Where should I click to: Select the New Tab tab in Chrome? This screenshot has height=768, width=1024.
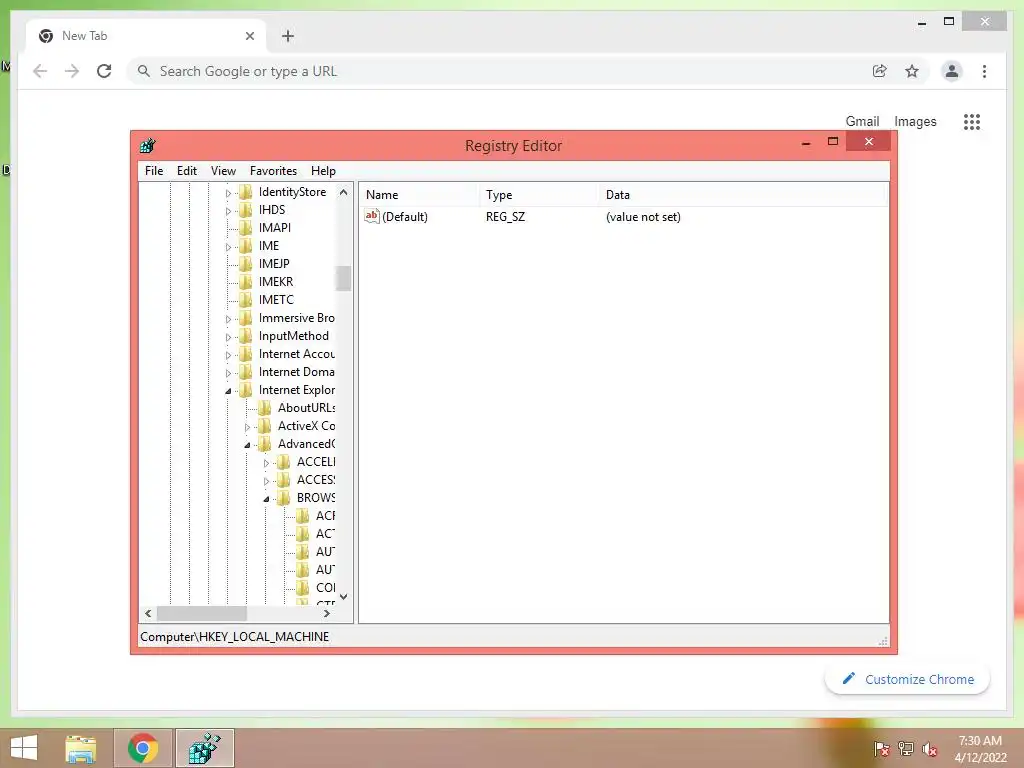click(145, 36)
